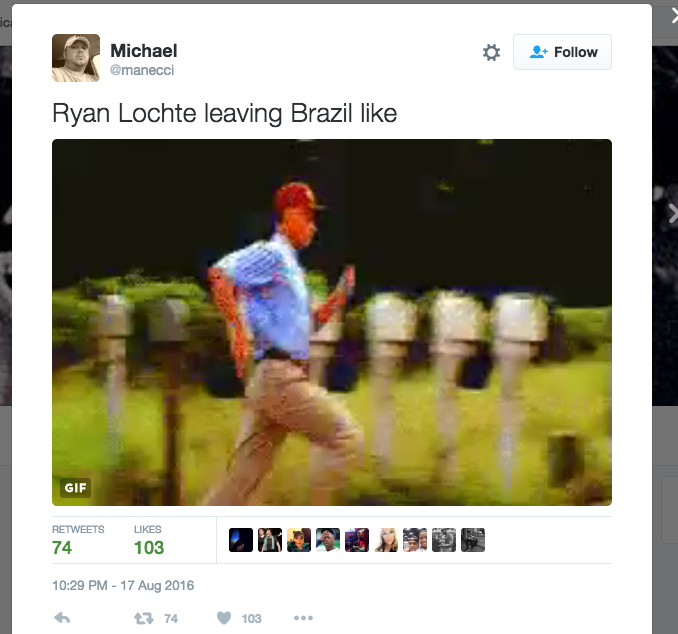
Task: Open the blonde woman liker avatar
Action: [386, 540]
